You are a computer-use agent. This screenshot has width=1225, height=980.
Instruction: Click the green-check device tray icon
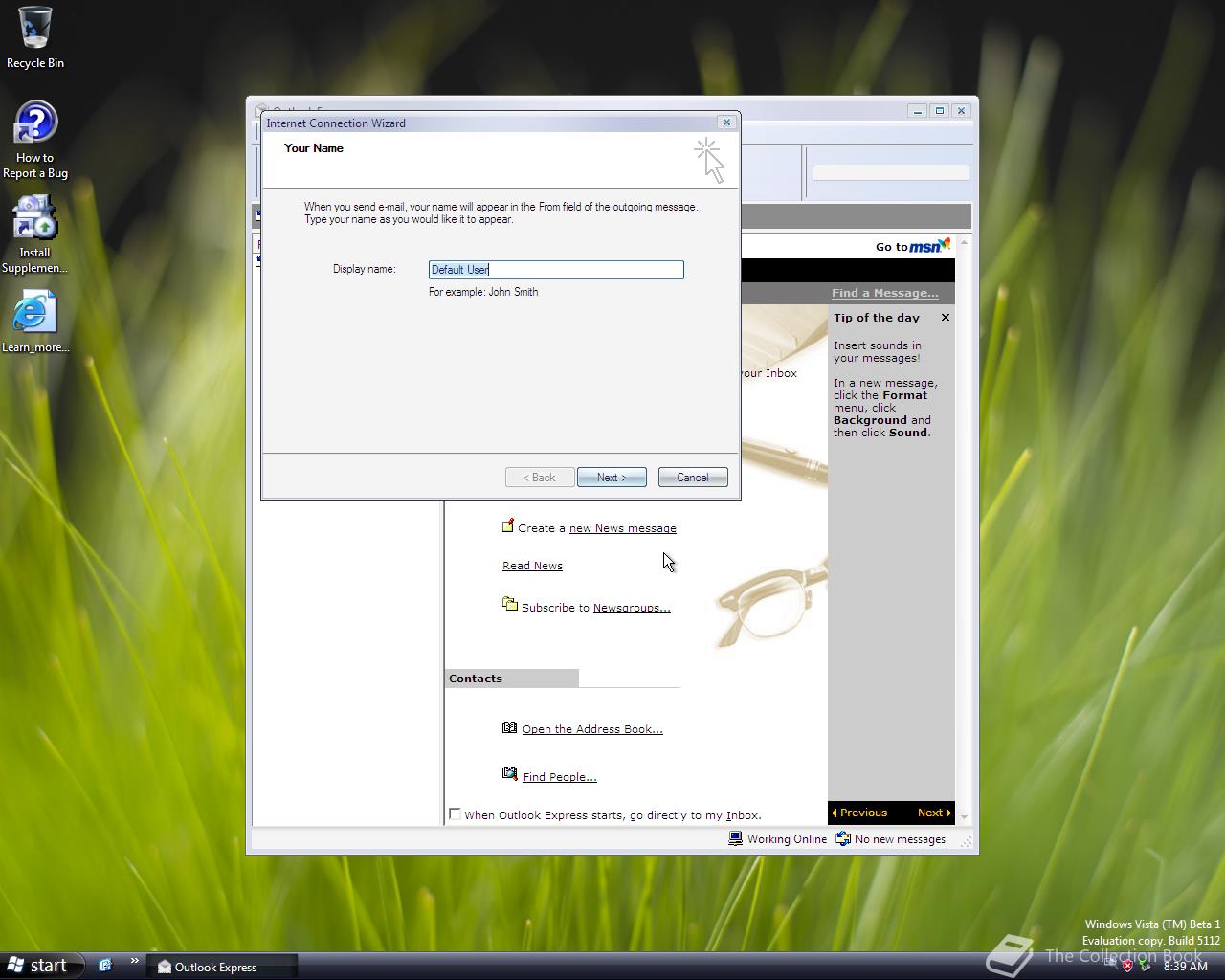pos(1145,966)
